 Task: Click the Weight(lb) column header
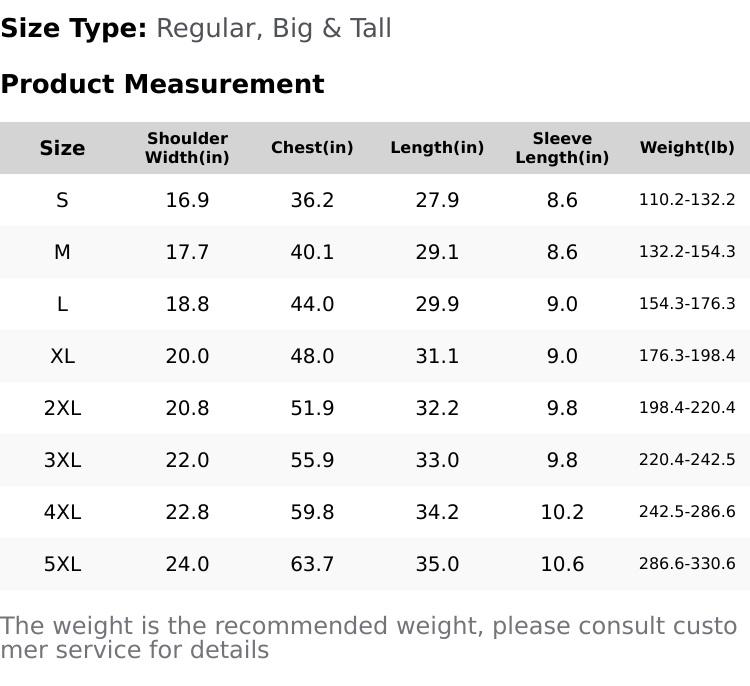(687, 148)
